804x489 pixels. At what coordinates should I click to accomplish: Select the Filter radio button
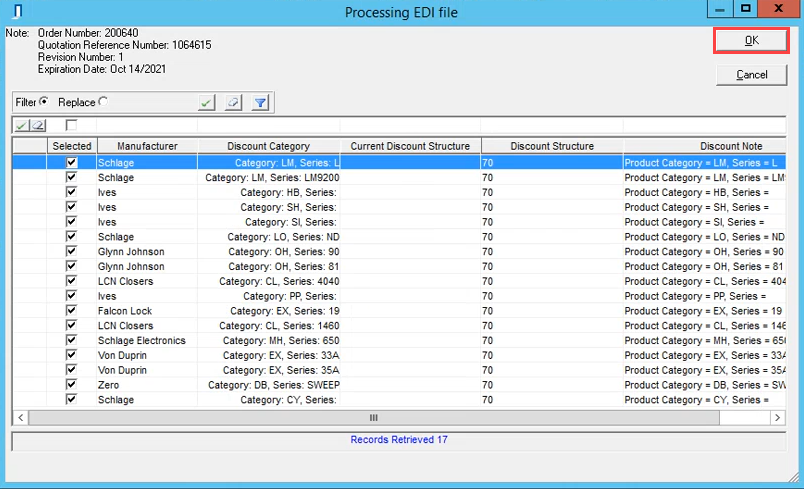click(44, 101)
